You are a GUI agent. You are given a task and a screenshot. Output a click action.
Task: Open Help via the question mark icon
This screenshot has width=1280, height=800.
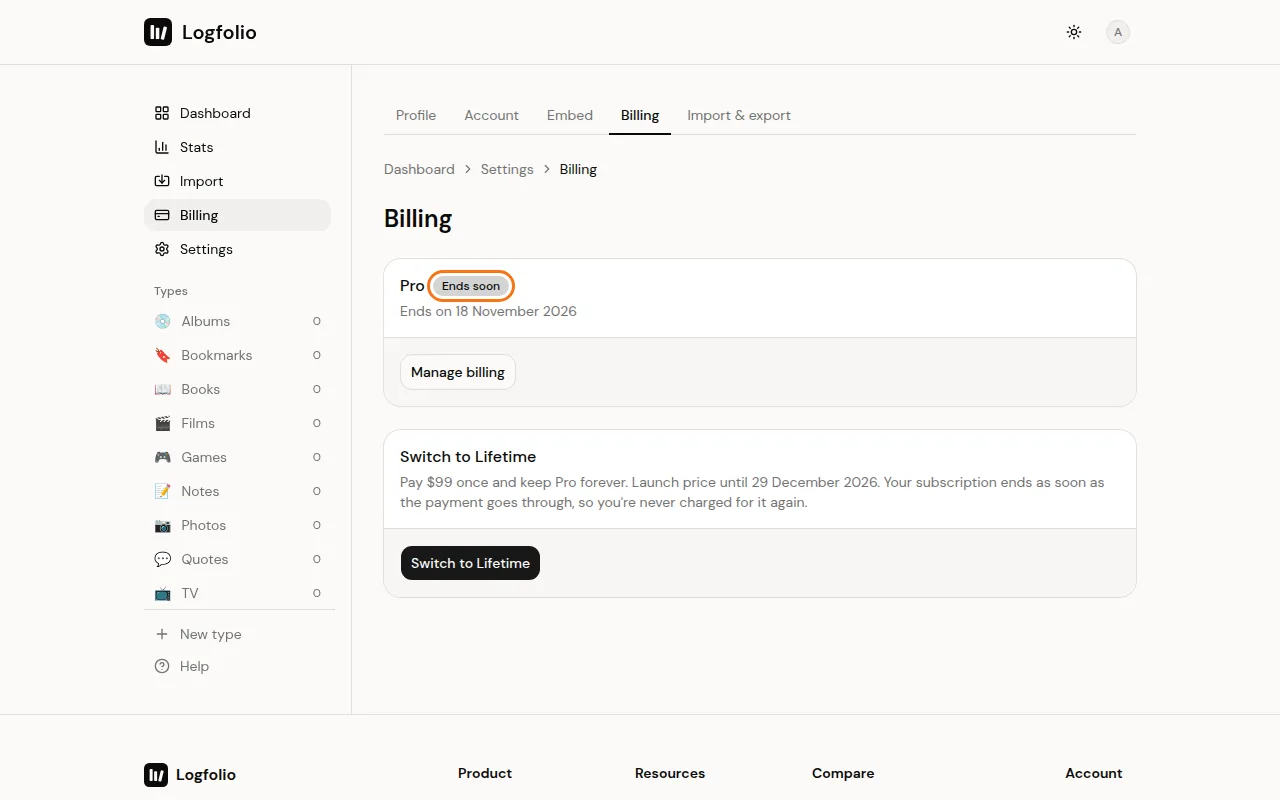[x=162, y=666]
